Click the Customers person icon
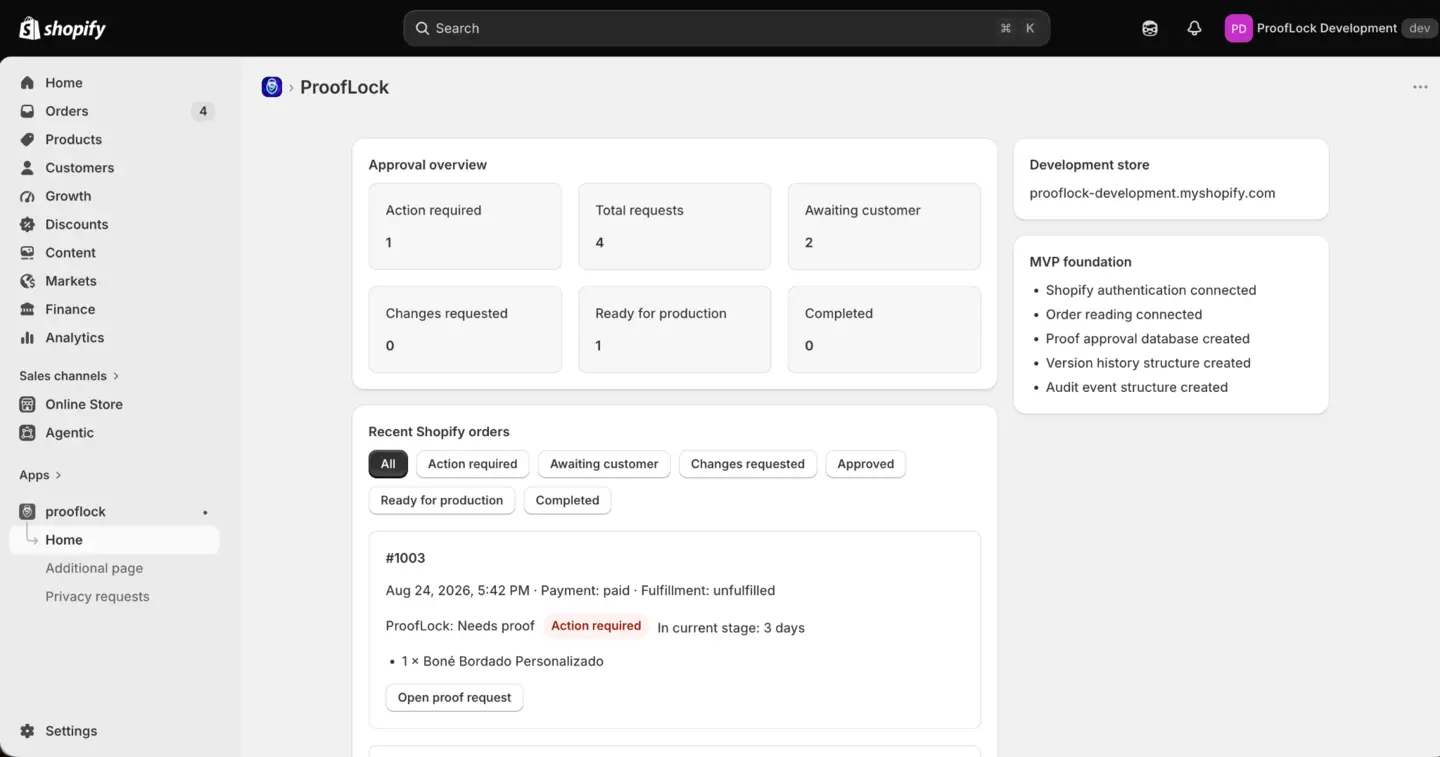Image resolution: width=1440 pixels, height=757 pixels. pos(27,168)
